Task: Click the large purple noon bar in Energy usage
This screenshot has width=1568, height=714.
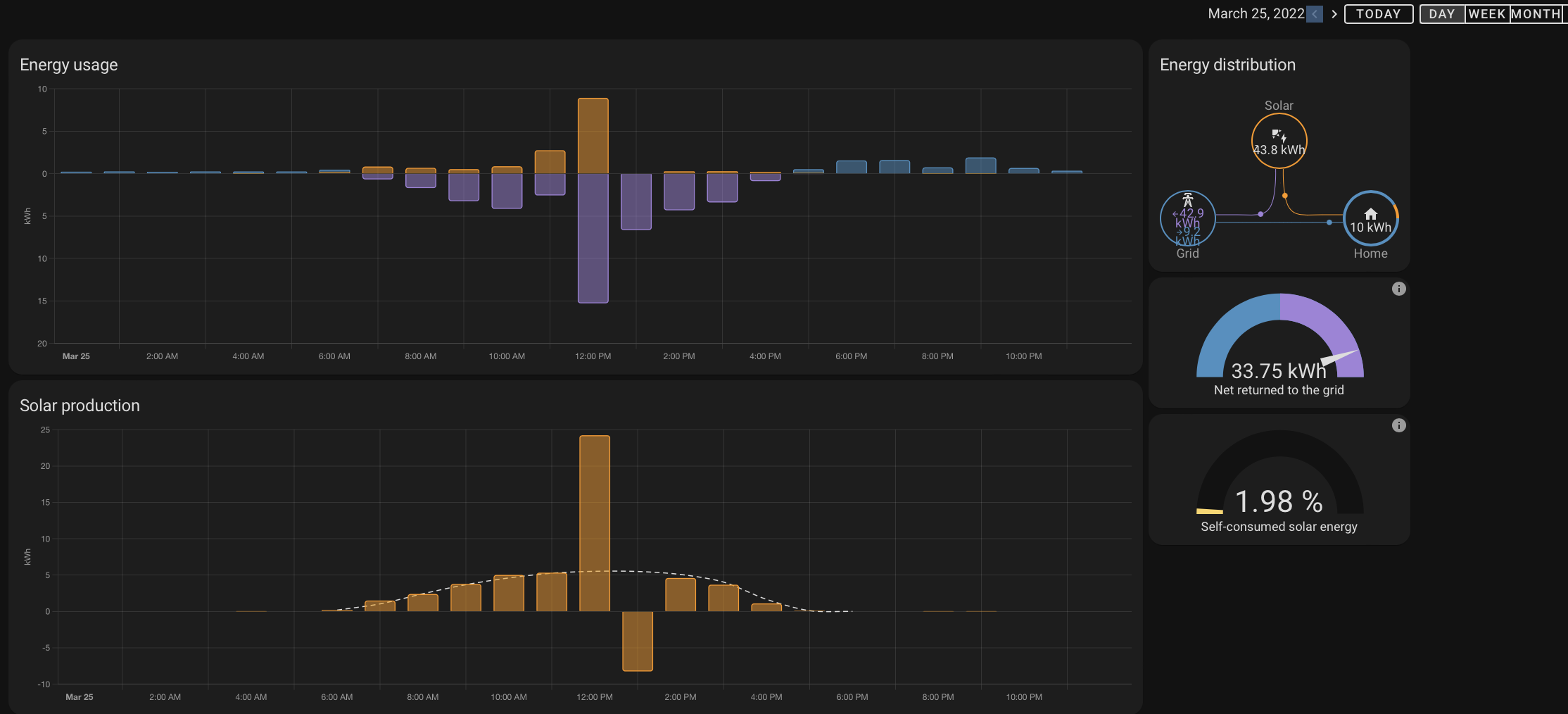Action: pos(593,238)
